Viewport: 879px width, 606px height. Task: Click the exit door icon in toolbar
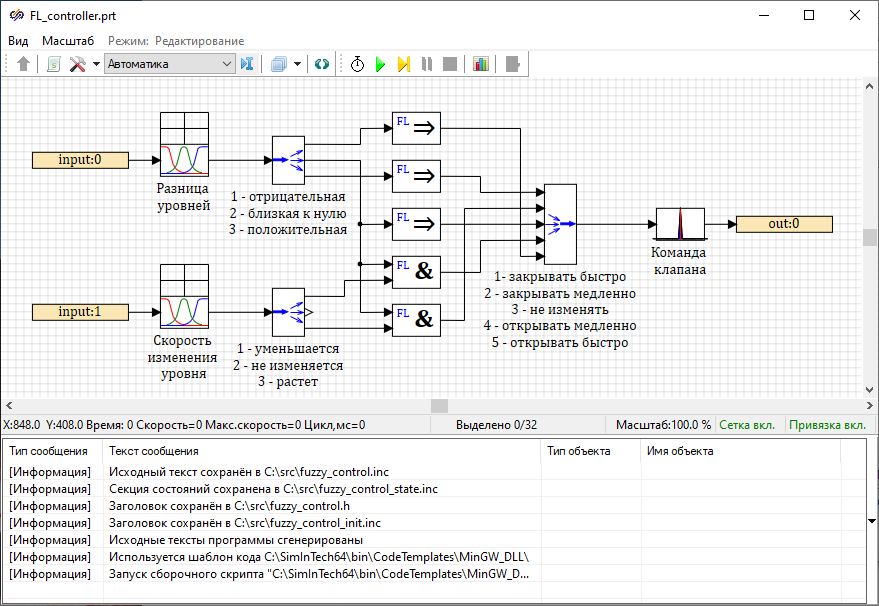point(512,64)
